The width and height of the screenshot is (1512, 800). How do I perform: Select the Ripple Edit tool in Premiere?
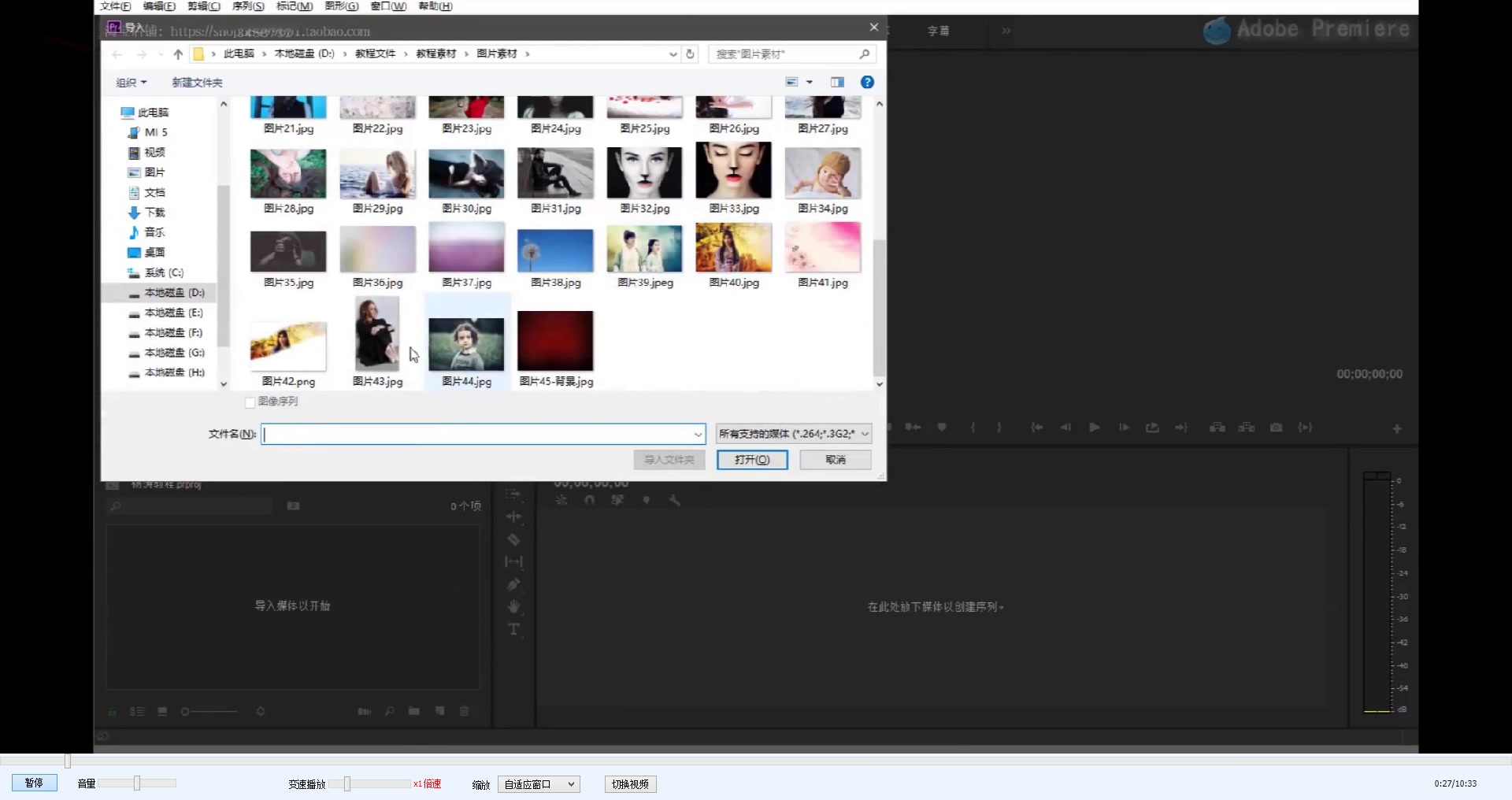[x=513, y=517]
